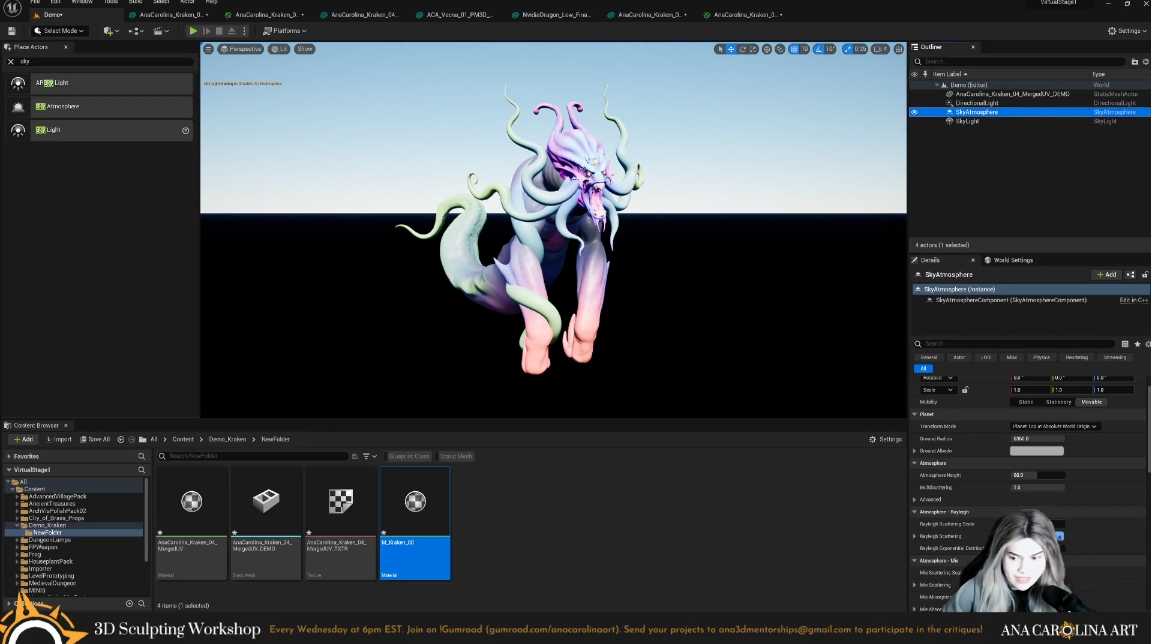Image resolution: width=1151 pixels, height=644 pixels.
Task: Open the camera speed setting
Action: tap(881, 49)
